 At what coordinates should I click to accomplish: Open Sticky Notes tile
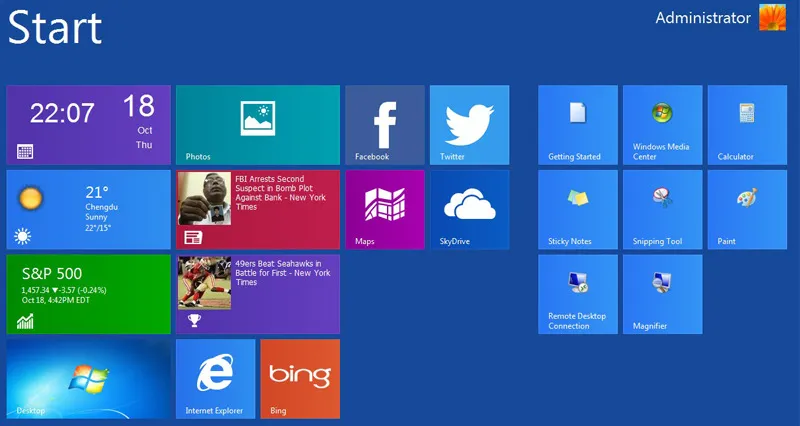pyautogui.click(x=577, y=209)
